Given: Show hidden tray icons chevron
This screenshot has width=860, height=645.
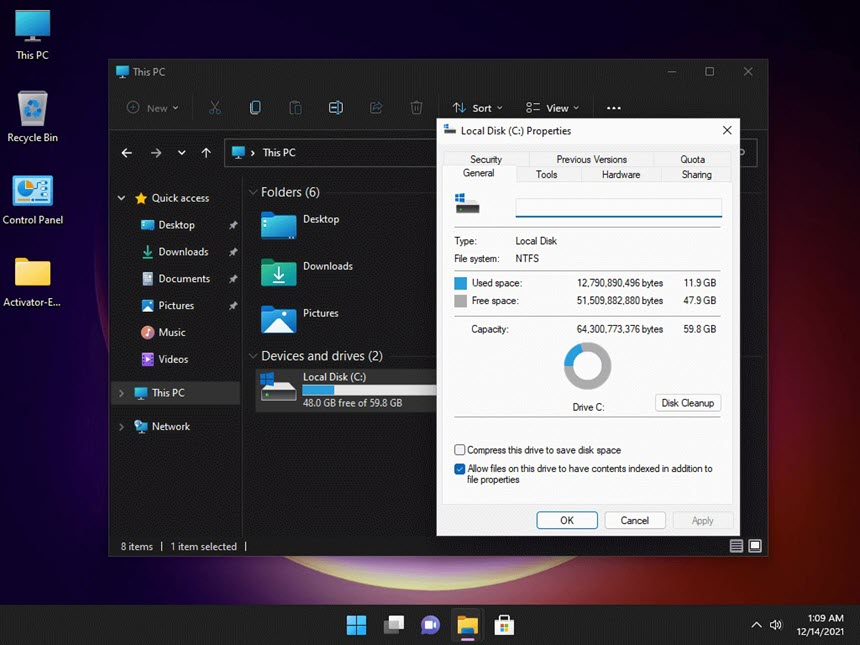Looking at the screenshot, I should (756, 625).
